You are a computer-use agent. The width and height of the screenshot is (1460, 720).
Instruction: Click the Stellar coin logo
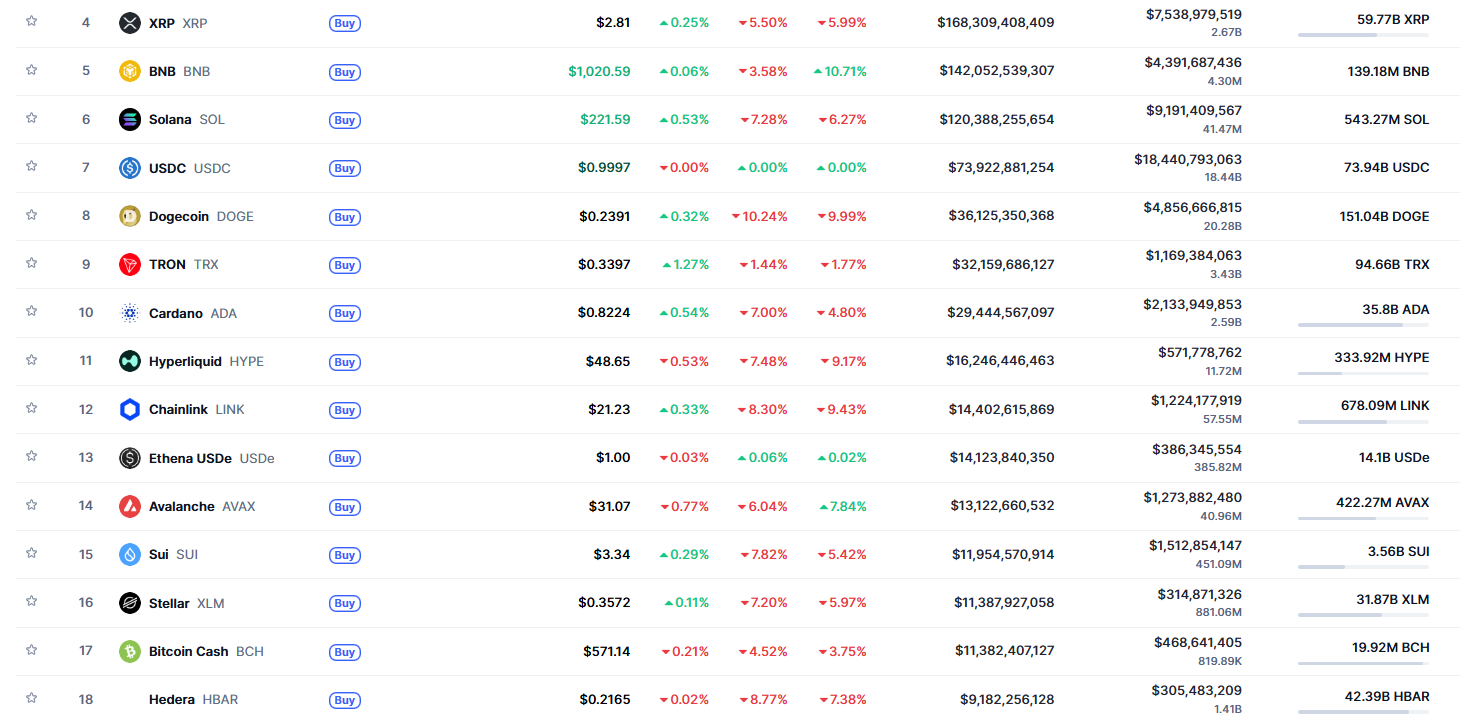(x=129, y=603)
